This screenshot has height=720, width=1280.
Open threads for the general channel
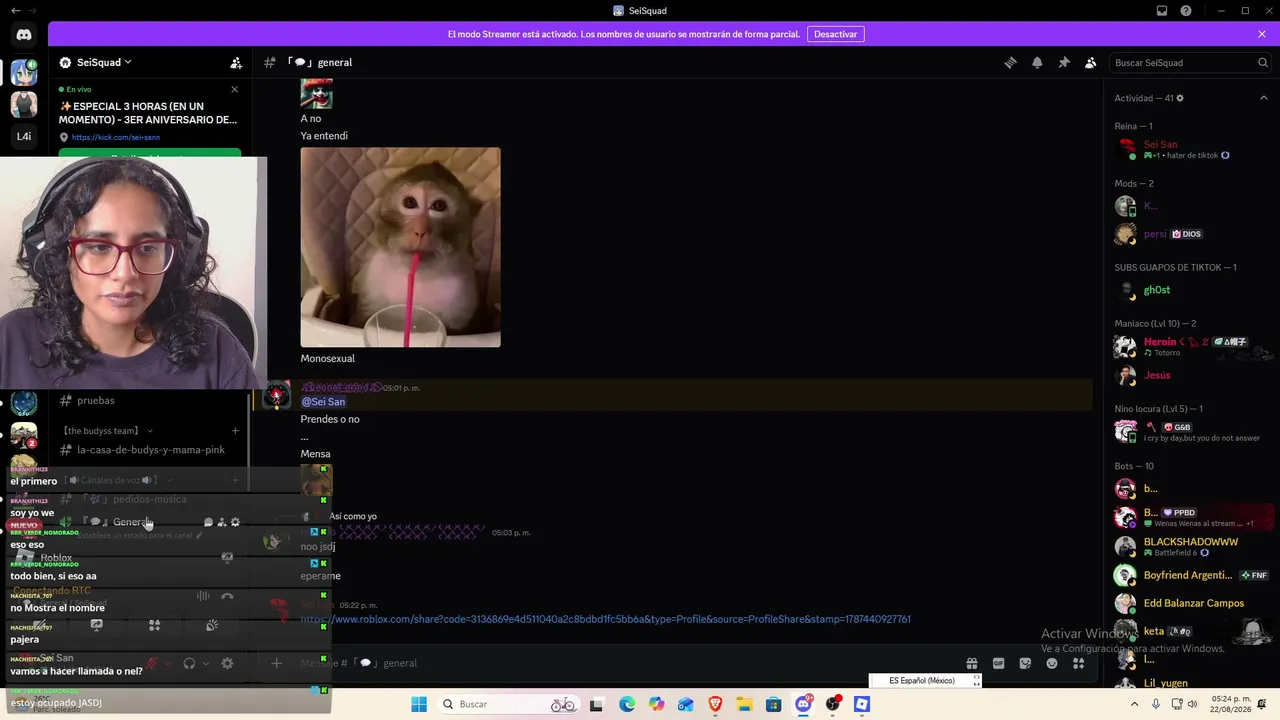1010,62
